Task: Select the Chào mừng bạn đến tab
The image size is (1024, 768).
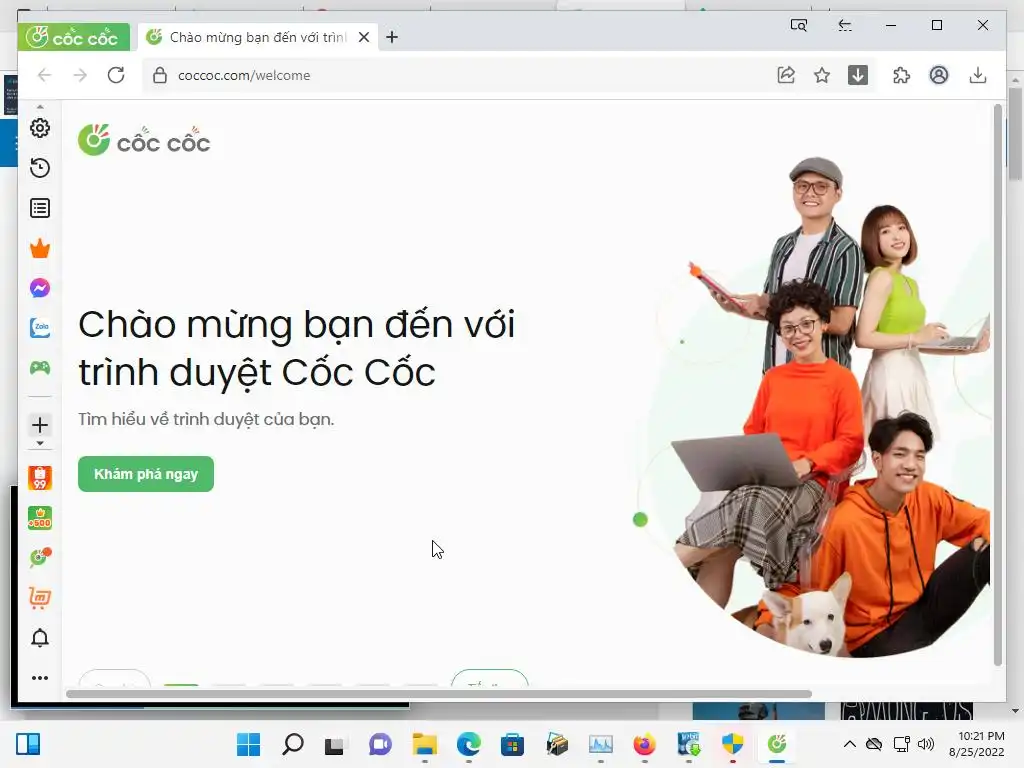Action: 258,37
